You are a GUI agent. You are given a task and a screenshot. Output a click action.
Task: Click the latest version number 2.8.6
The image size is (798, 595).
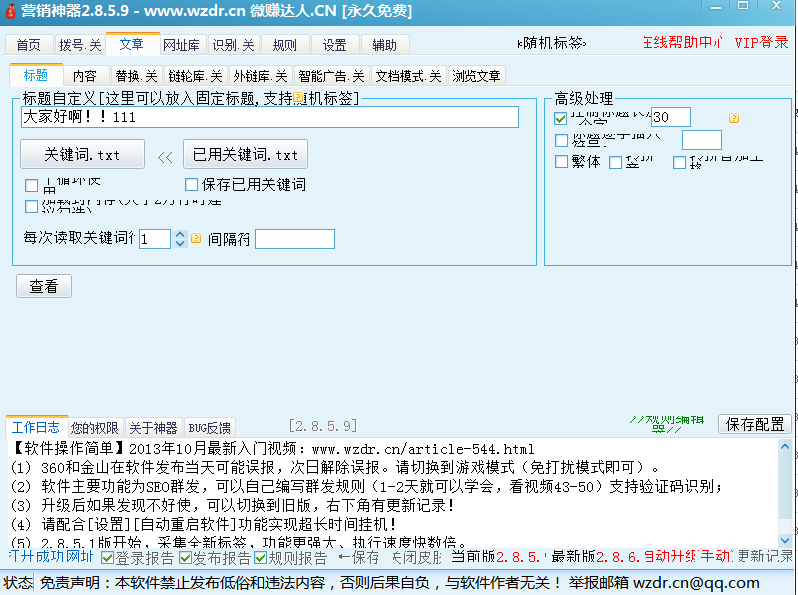point(618,557)
